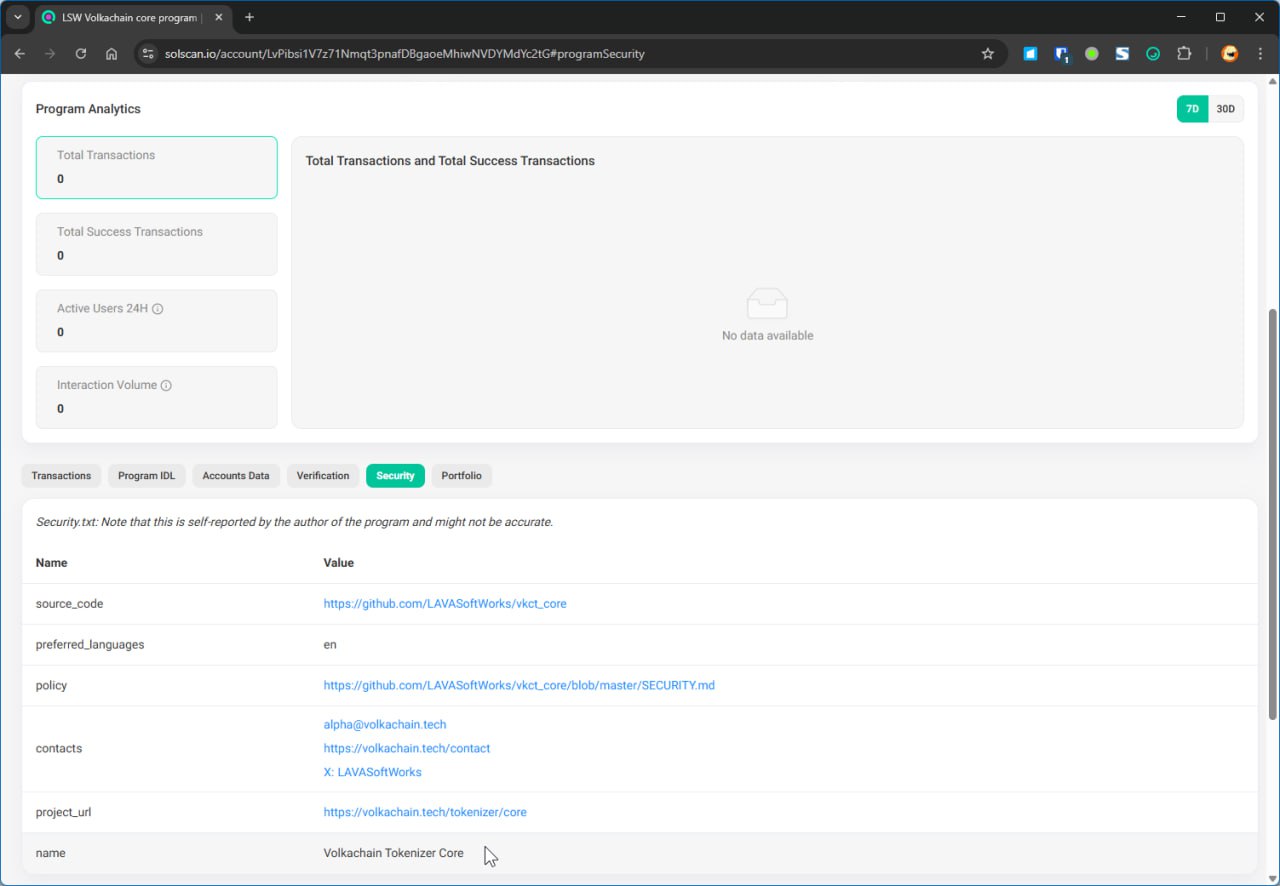Click the Security.txt self-reported note
Screen dimensions: 1280x886
(x=294, y=522)
